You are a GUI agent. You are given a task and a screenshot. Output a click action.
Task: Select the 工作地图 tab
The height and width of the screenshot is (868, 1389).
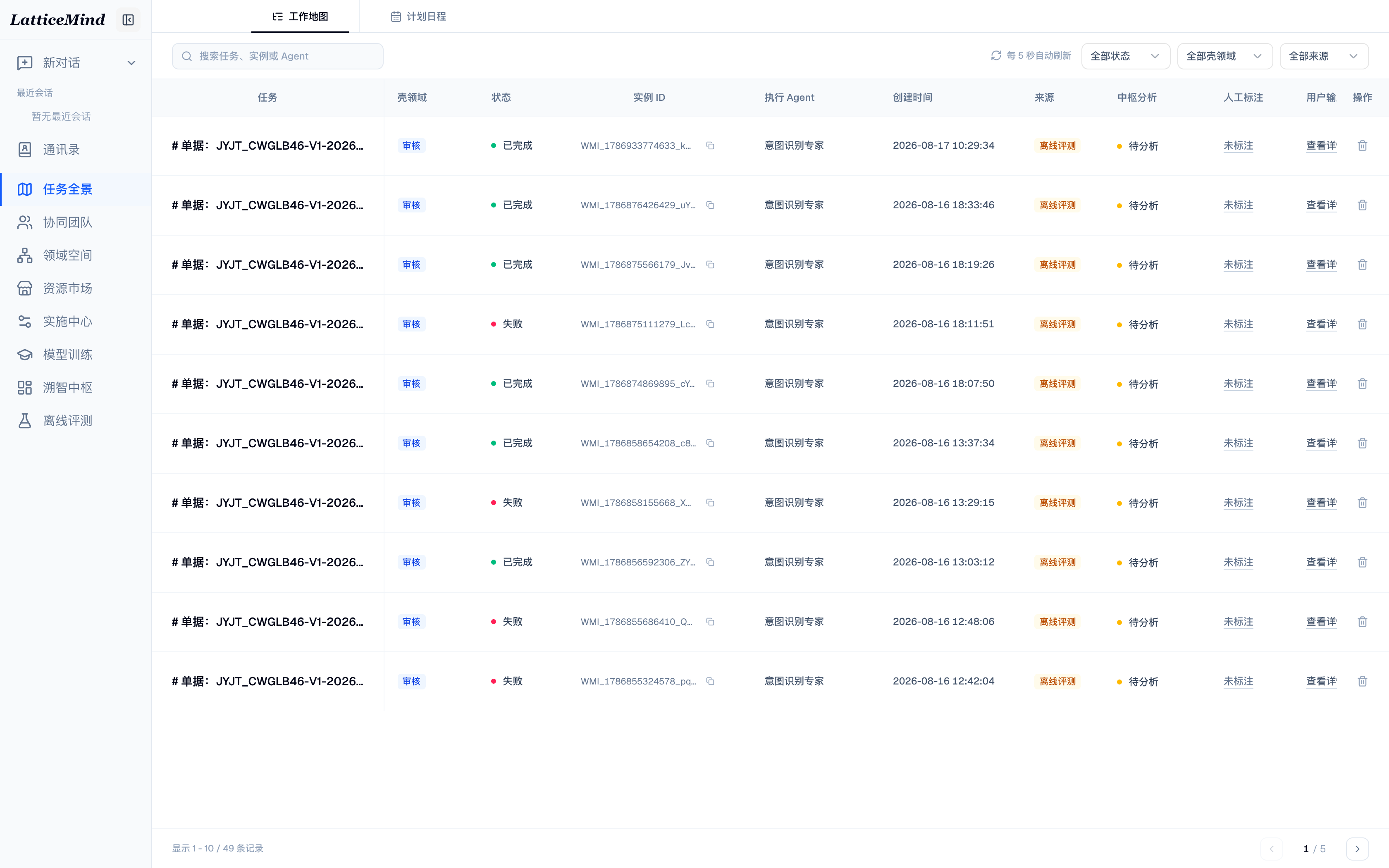coord(300,17)
